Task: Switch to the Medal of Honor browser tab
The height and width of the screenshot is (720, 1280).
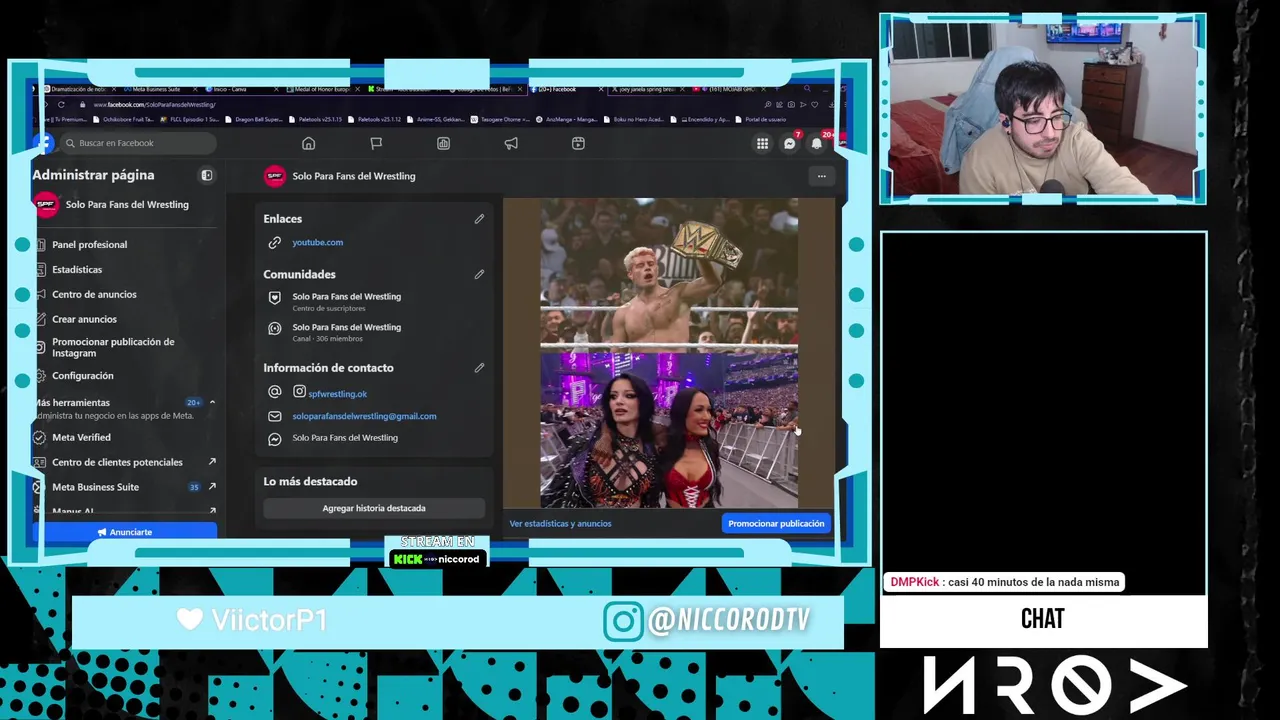Action: coord(322,89)
